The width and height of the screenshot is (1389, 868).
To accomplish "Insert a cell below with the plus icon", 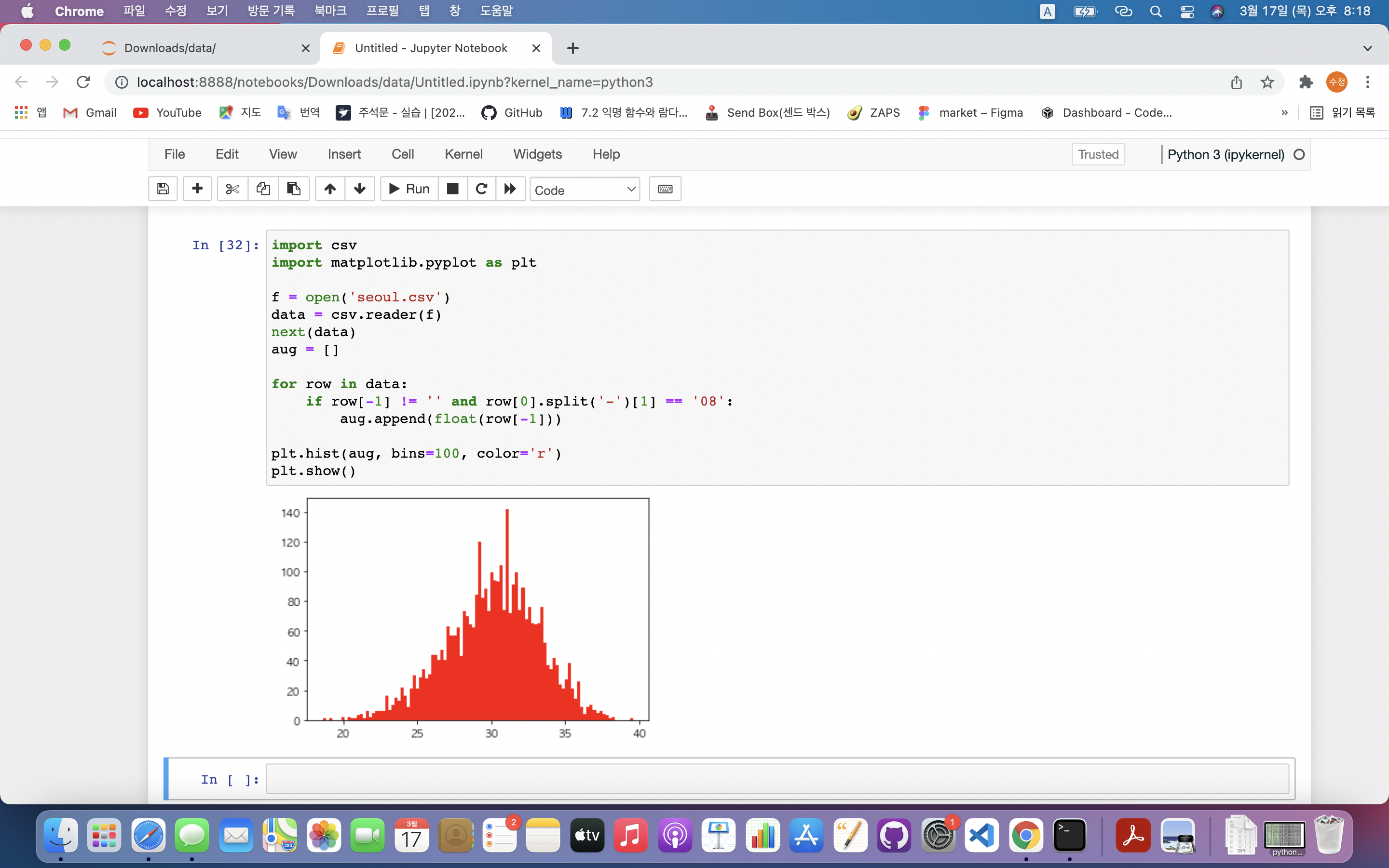I will [x=197, y=189].
